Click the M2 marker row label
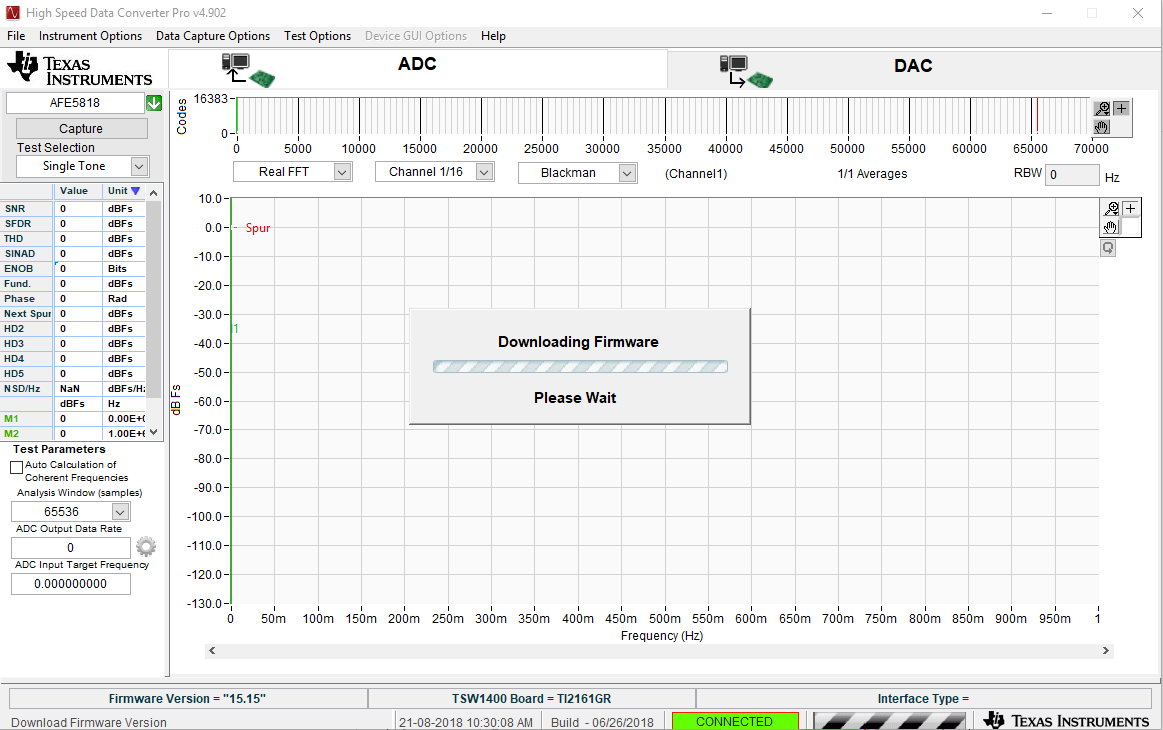Screen dimensions: 1163x730 [x=11, y=433]
